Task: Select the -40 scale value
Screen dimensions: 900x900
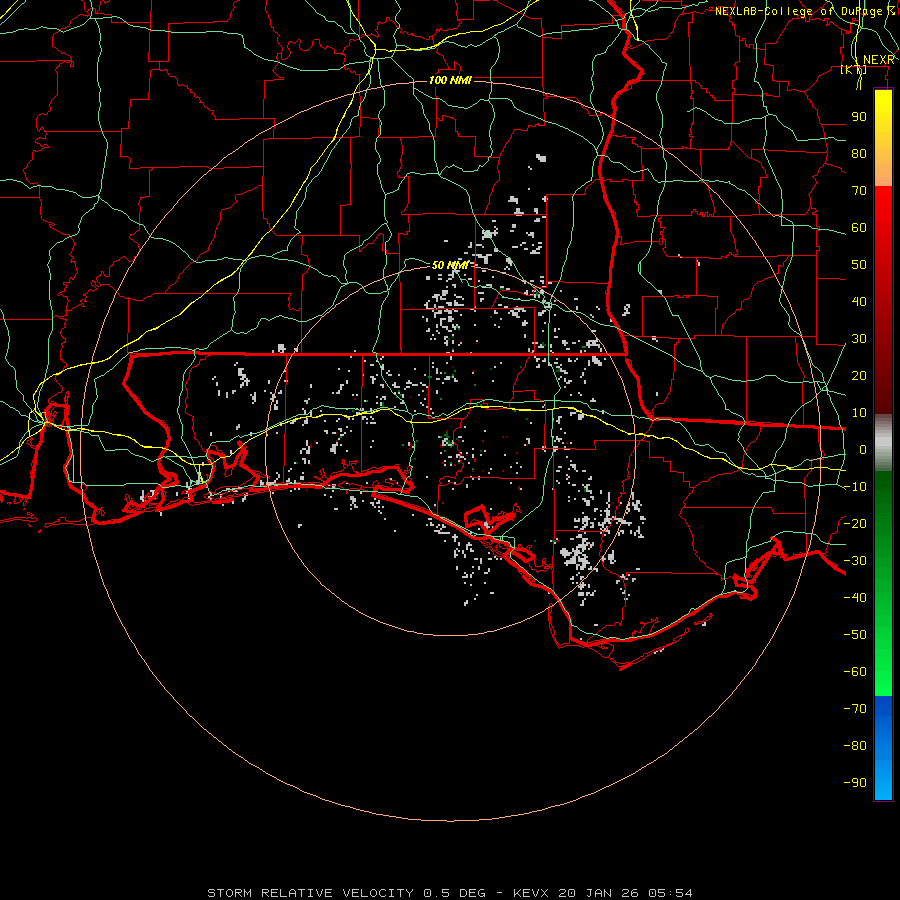Action: [x=855, y=598]
